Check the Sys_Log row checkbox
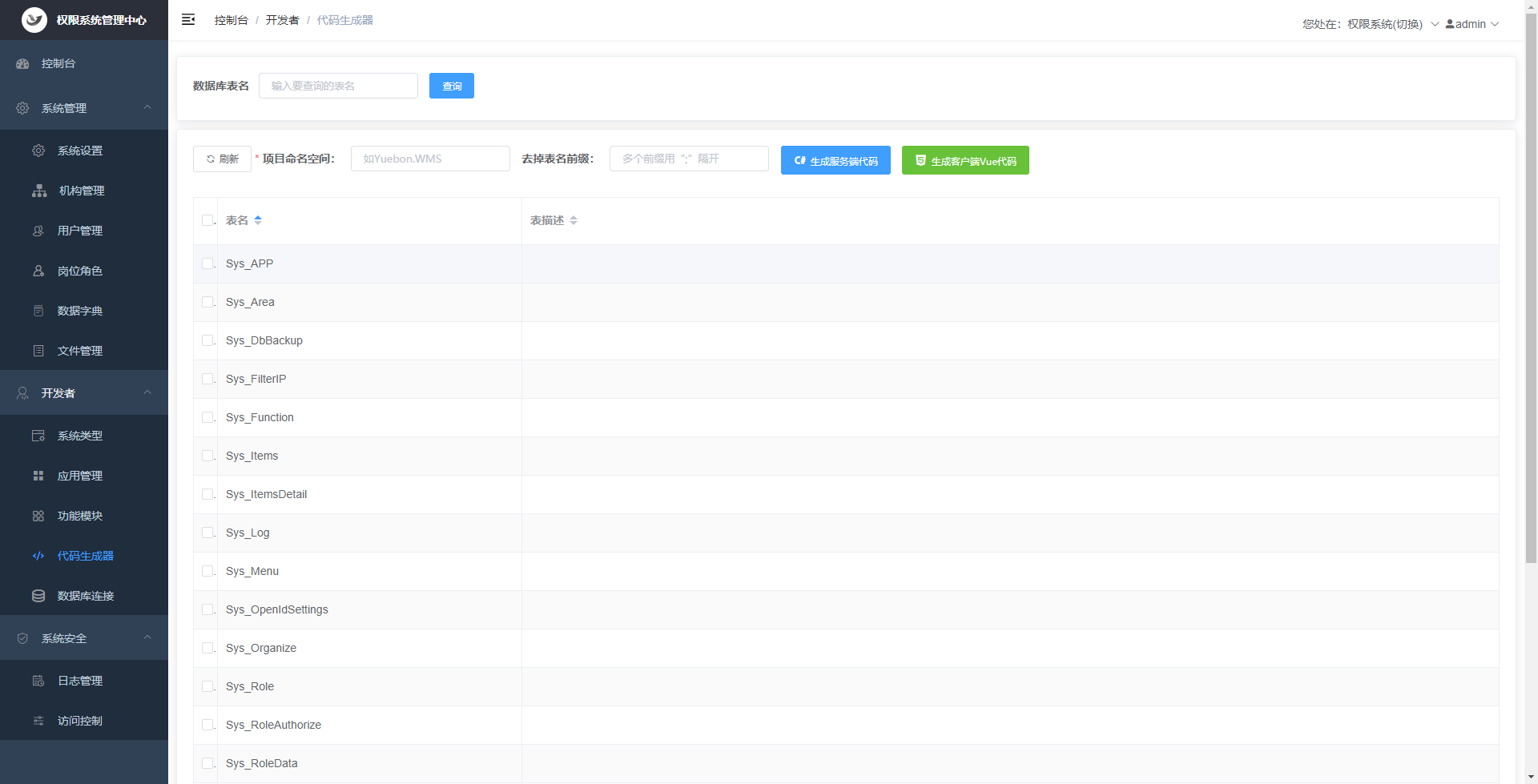 point(207,533)
